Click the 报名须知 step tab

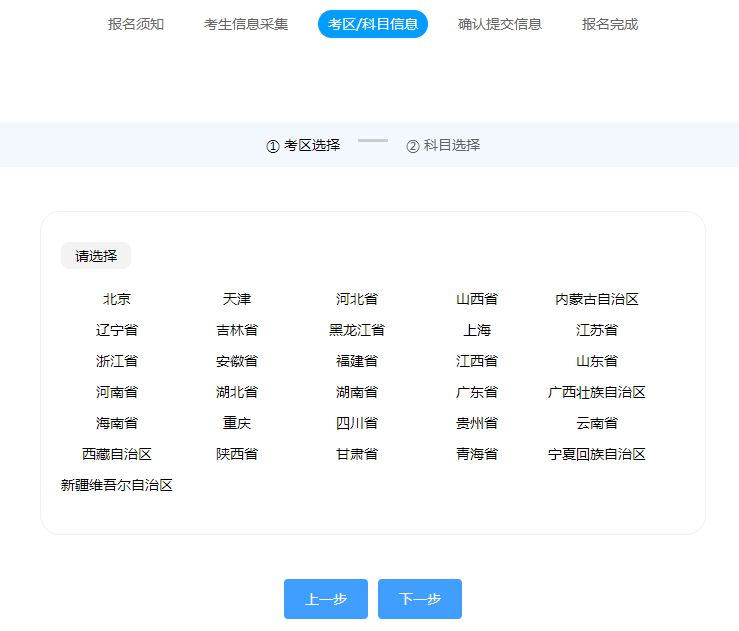pos(136,24)
